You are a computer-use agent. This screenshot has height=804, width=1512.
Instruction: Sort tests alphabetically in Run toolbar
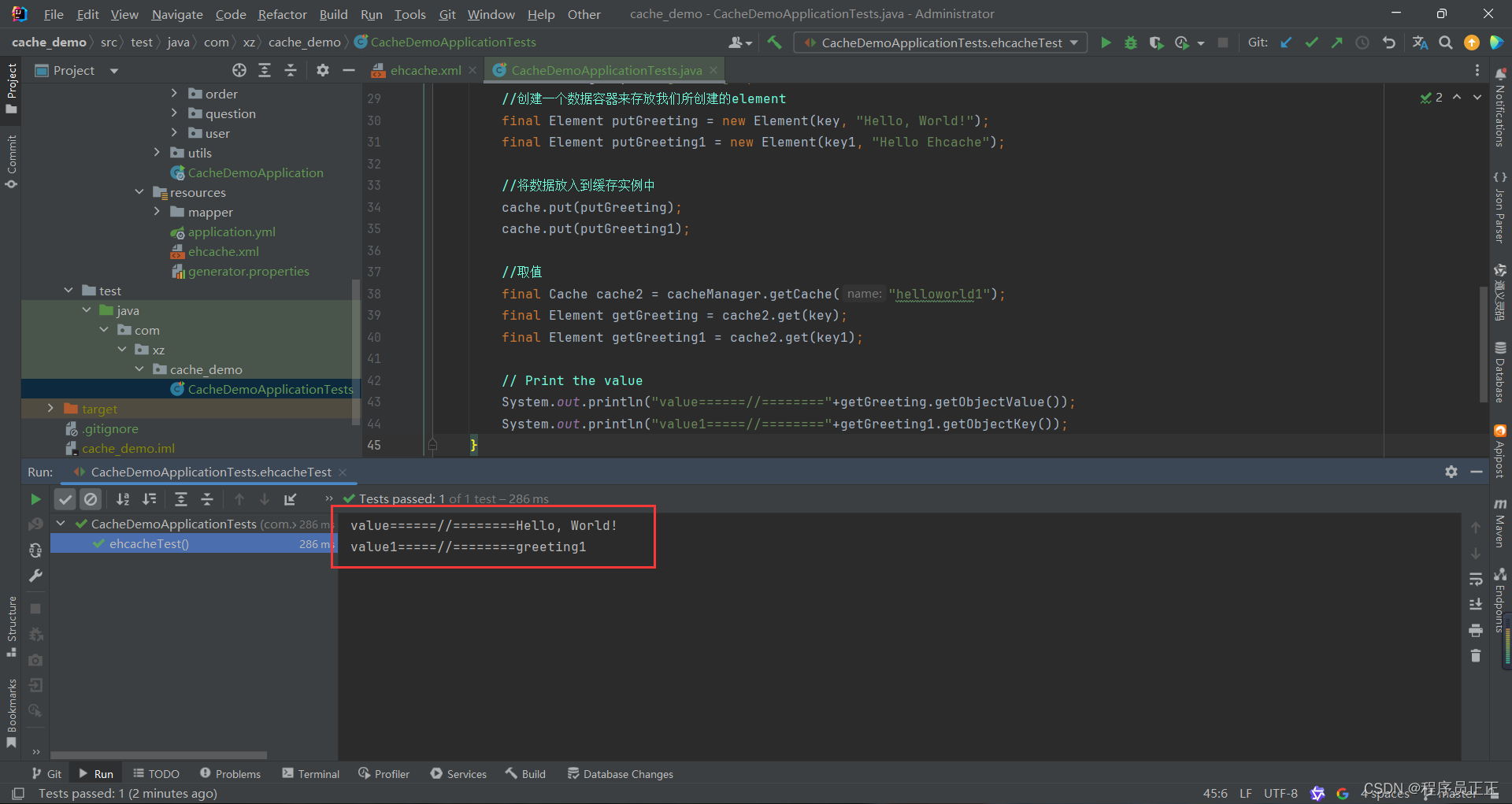pos(123,498)
